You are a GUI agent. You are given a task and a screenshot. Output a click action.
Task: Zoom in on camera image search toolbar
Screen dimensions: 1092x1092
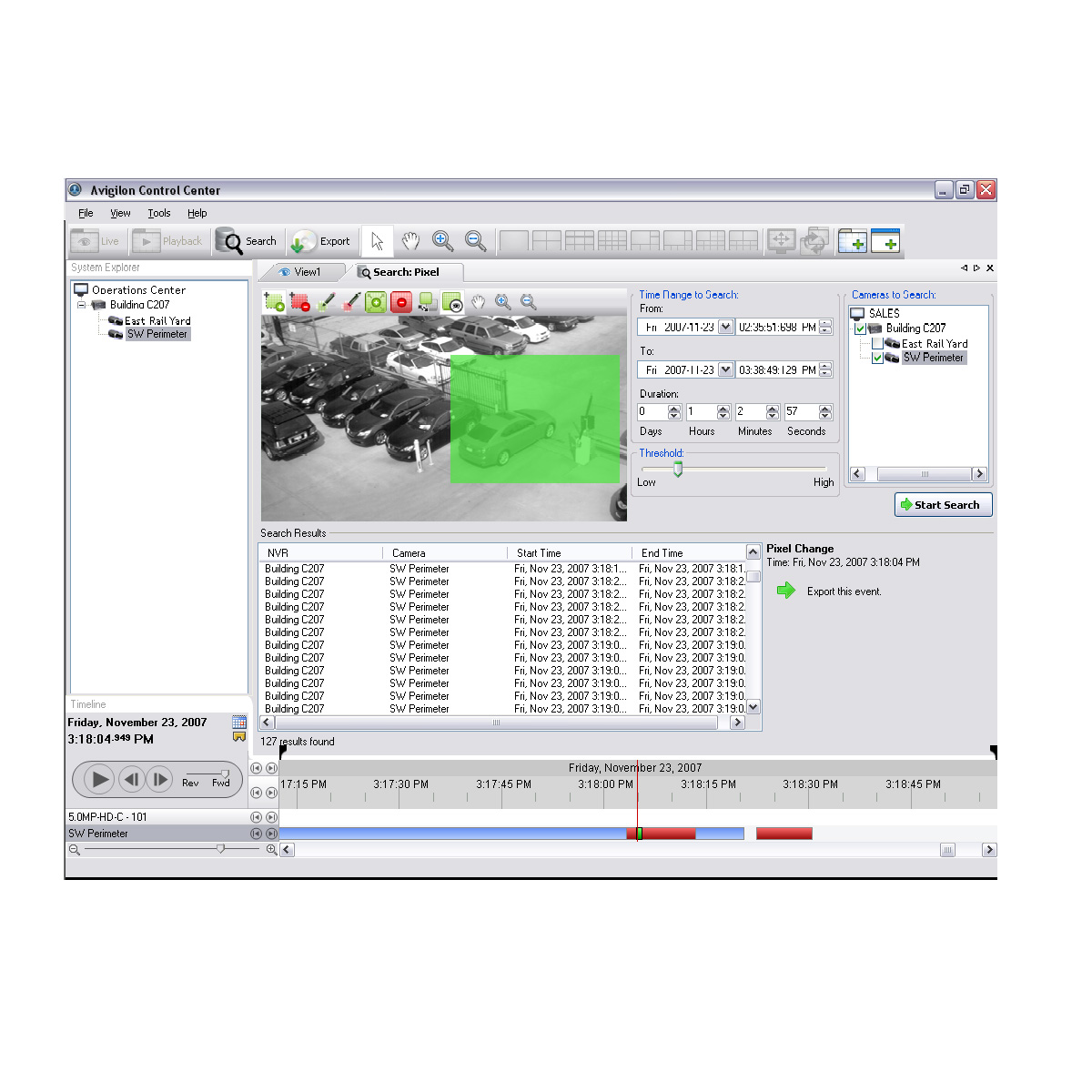502,302
